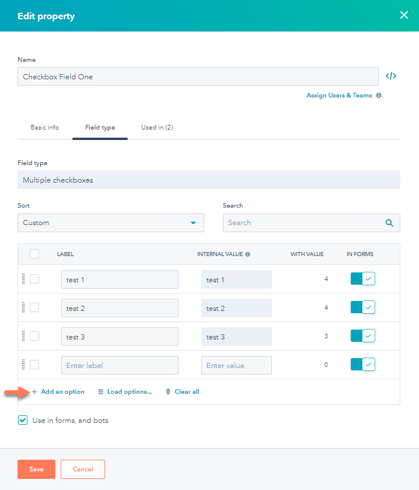Click the Enter label input field
The width and height of the screenshot is (419, 490).
tap(120, 365)
